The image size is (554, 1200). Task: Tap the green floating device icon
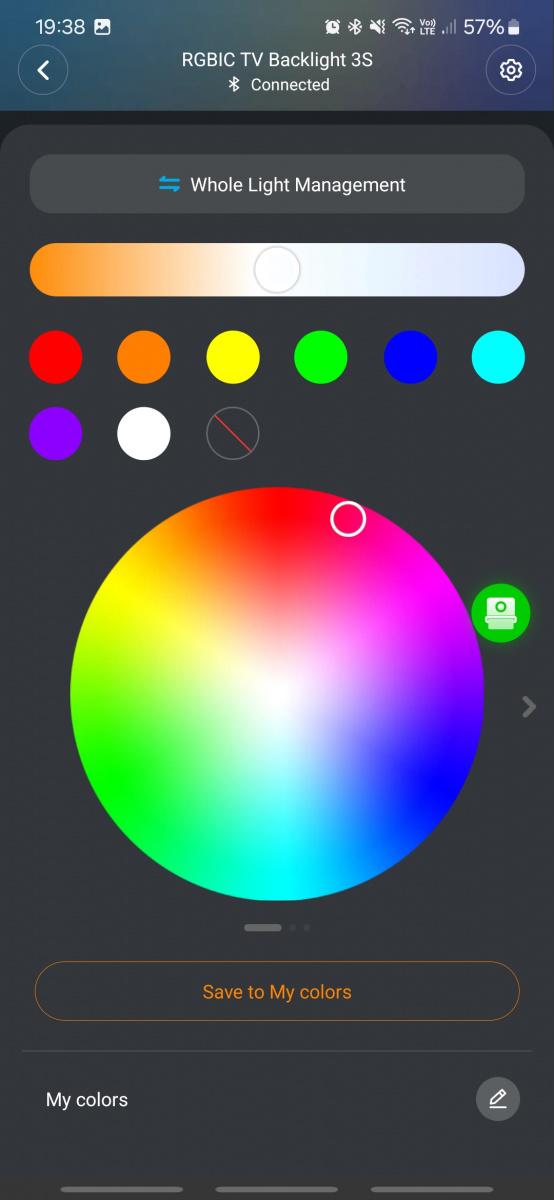(x=501, y=613)
